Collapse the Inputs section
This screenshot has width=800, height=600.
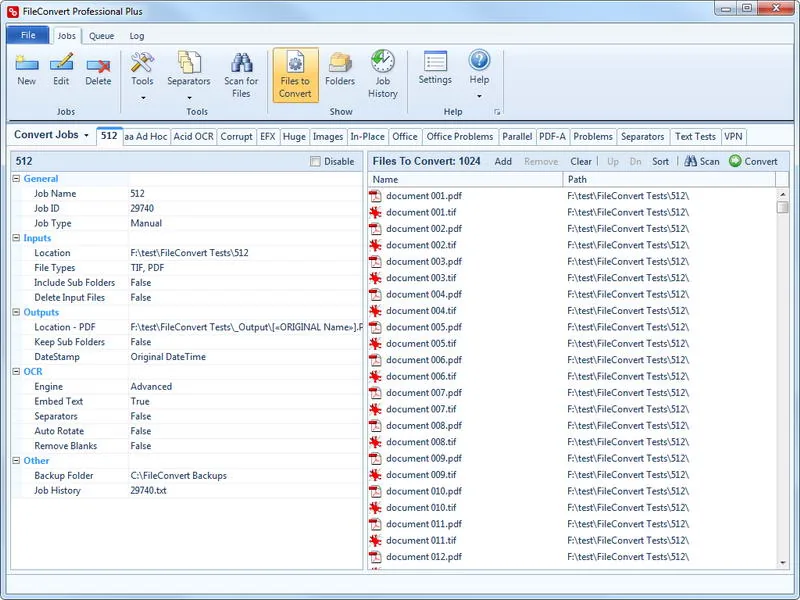pyautogui.click(x=16, y=238)
